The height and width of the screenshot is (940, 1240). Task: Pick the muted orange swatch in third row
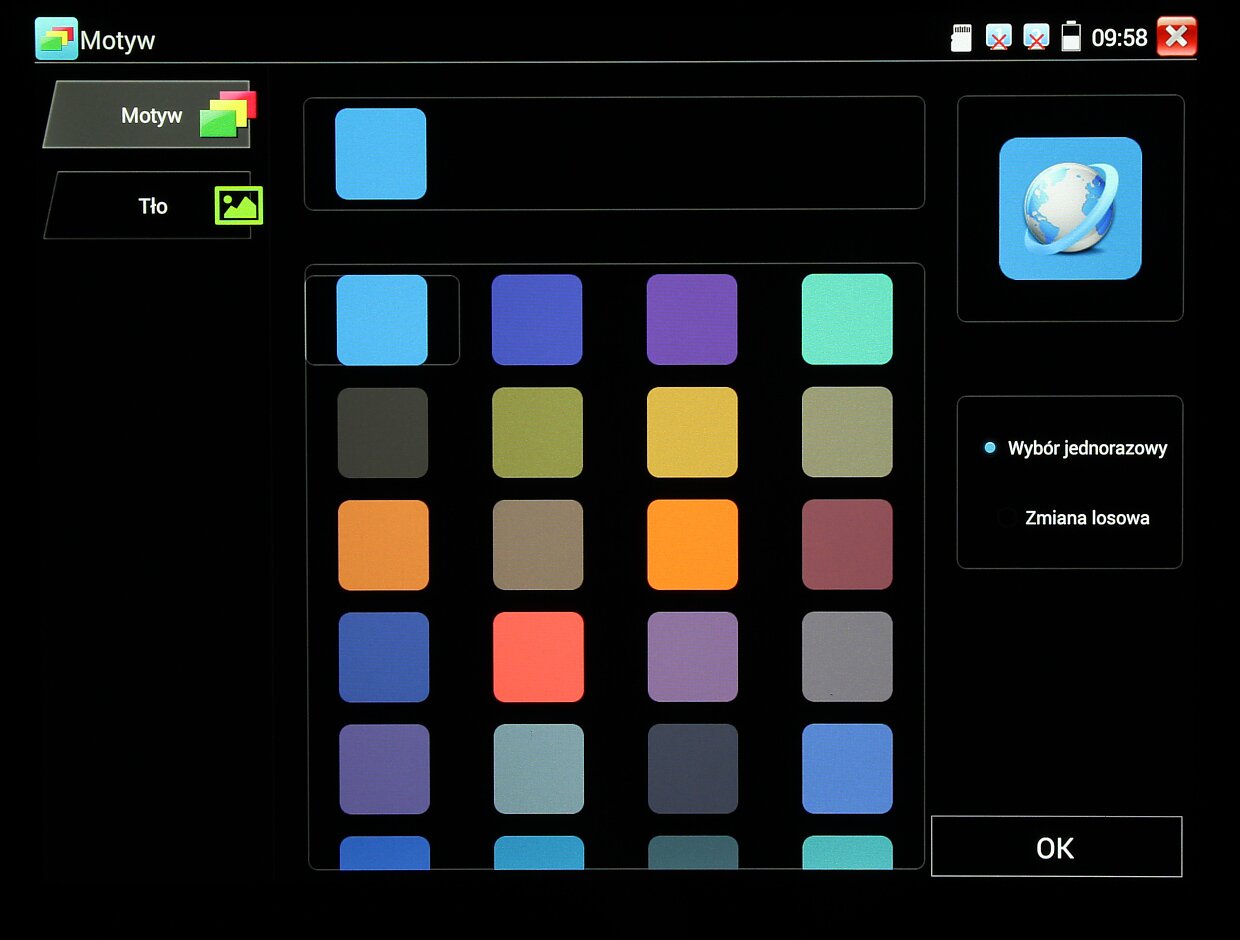pos(383,545)
